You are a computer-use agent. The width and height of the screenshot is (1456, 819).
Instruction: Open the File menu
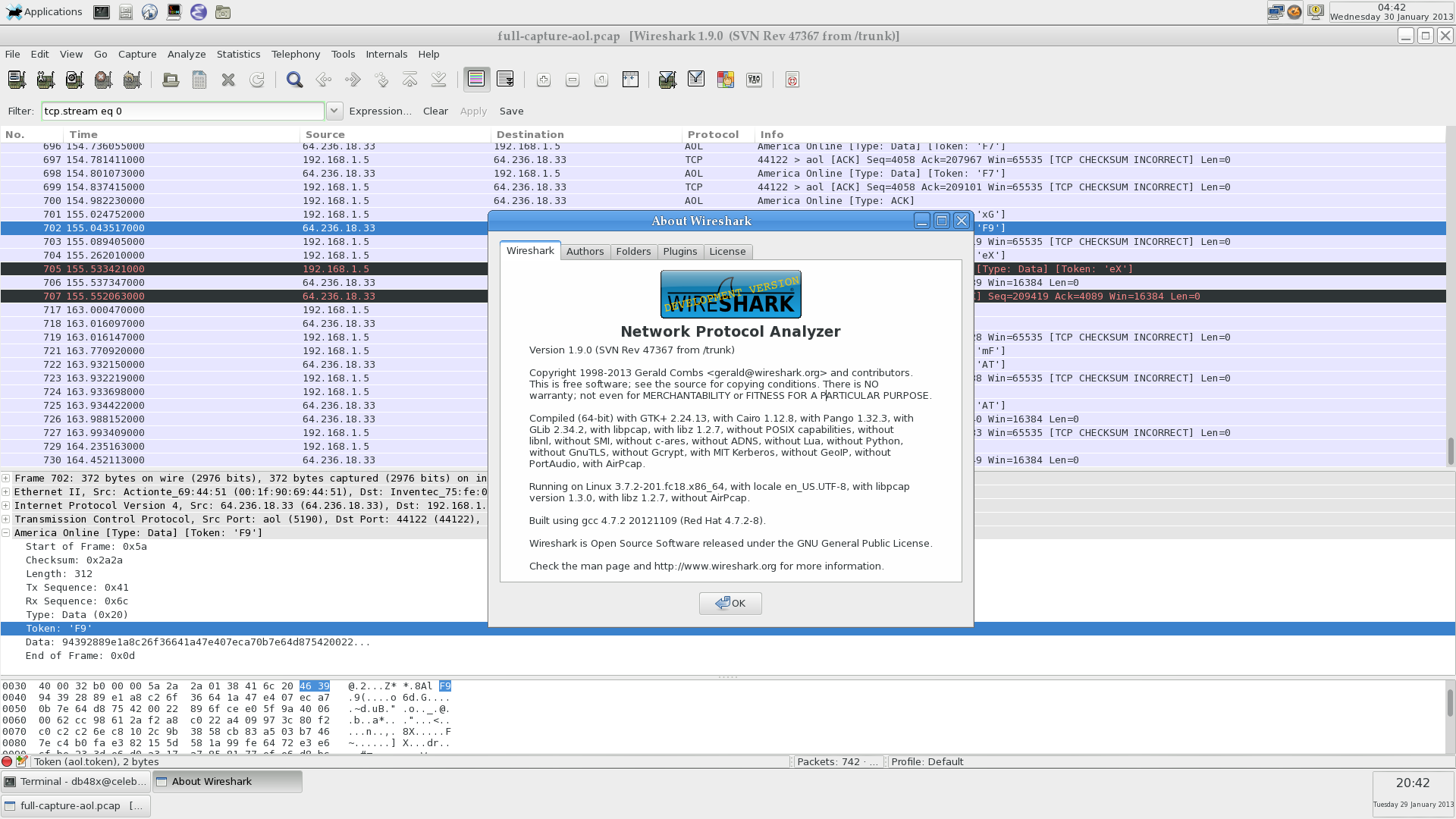tap(13, 55)
